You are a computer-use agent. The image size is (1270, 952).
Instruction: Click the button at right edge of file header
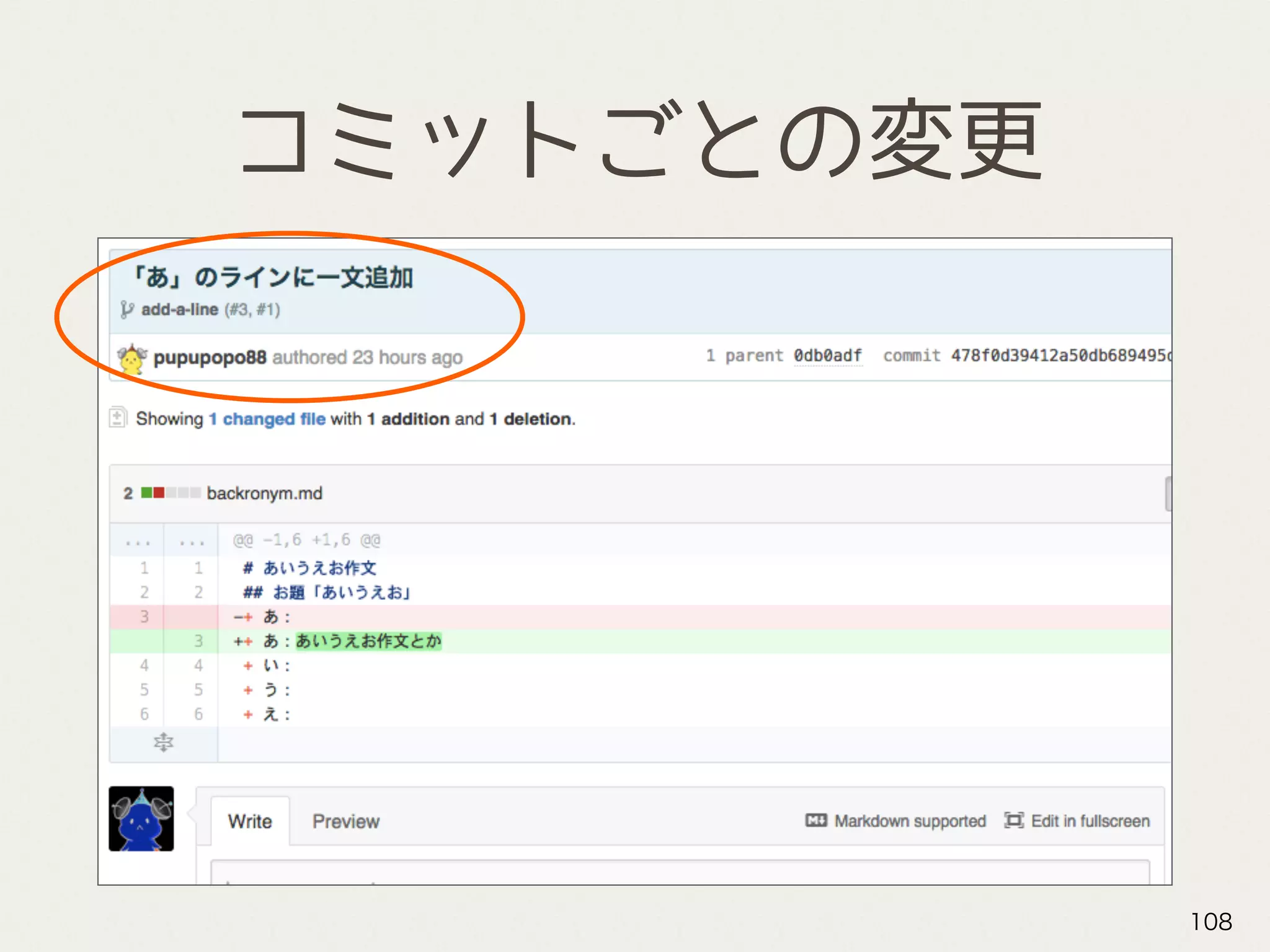tap(1168, 493)
